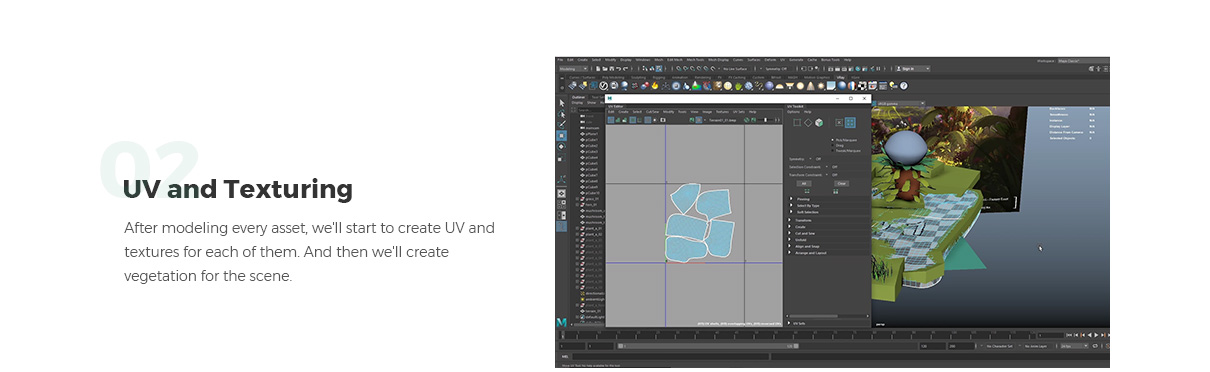1210x372 pixels.
Task: Select the arrow Select tool in the left toolbox
Action: click(x=562, y=103)
